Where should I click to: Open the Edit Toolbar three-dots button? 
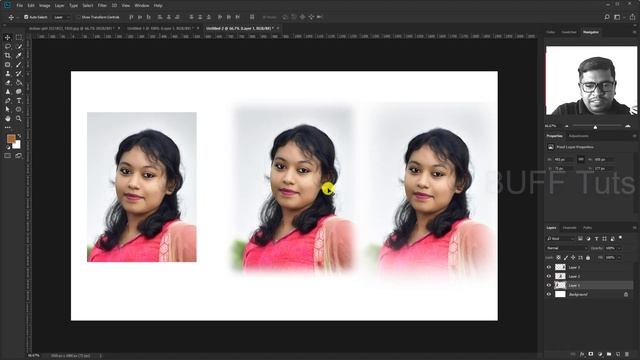click(x=8, y=127)
